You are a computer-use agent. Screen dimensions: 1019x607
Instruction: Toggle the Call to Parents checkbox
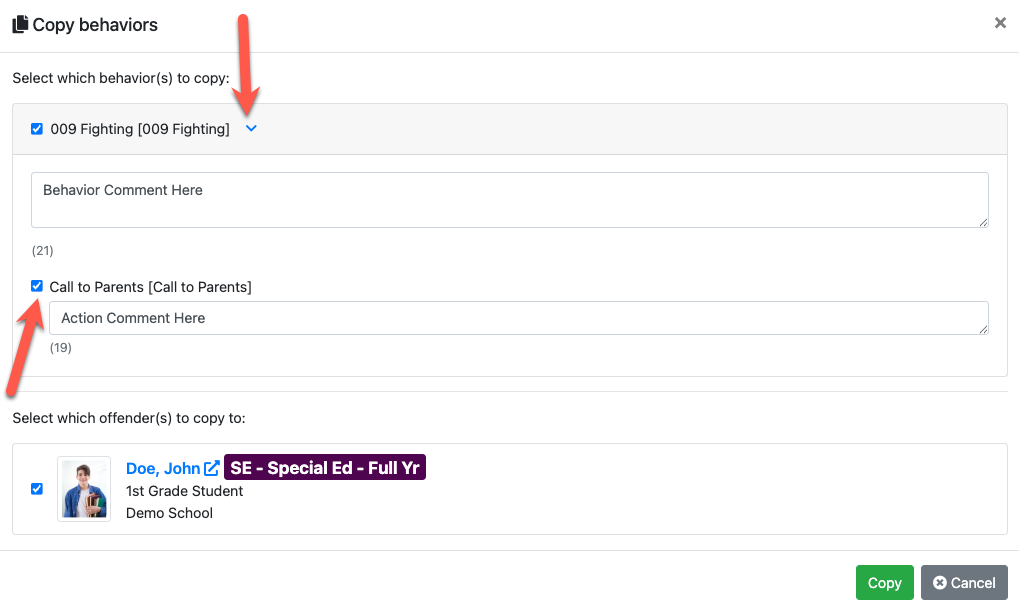coord(37,286)
